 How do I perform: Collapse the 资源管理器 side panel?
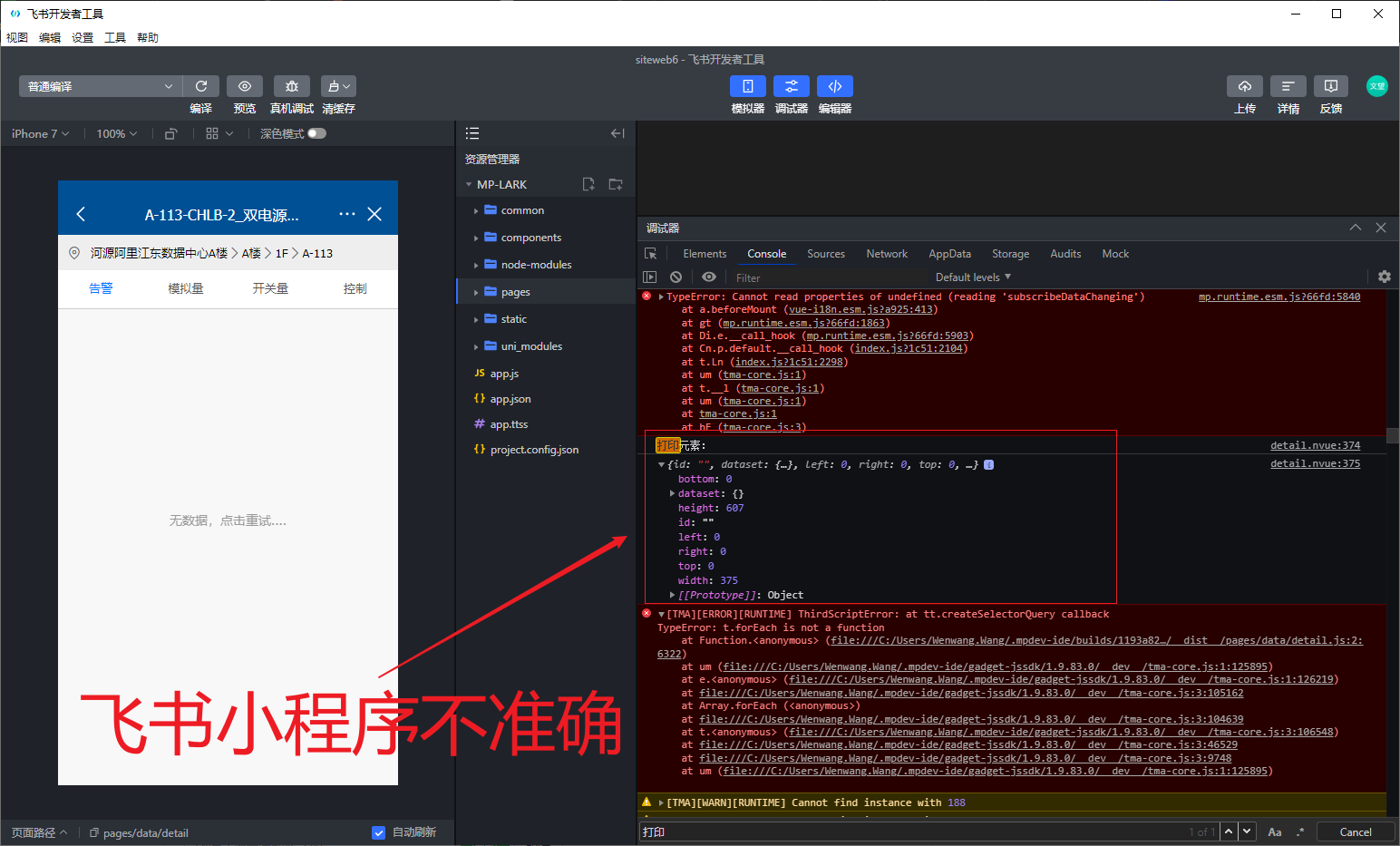(x=617, y=133)
